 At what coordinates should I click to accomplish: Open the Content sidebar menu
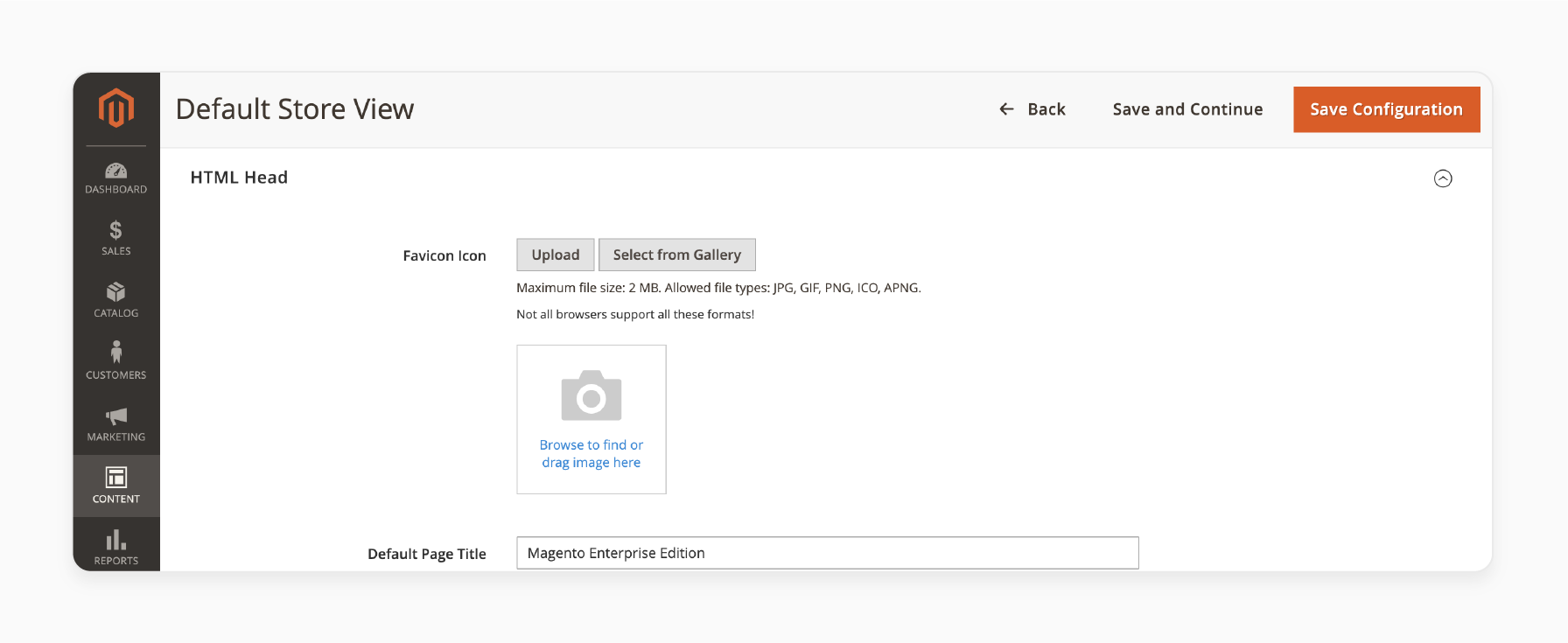point(116,486)
